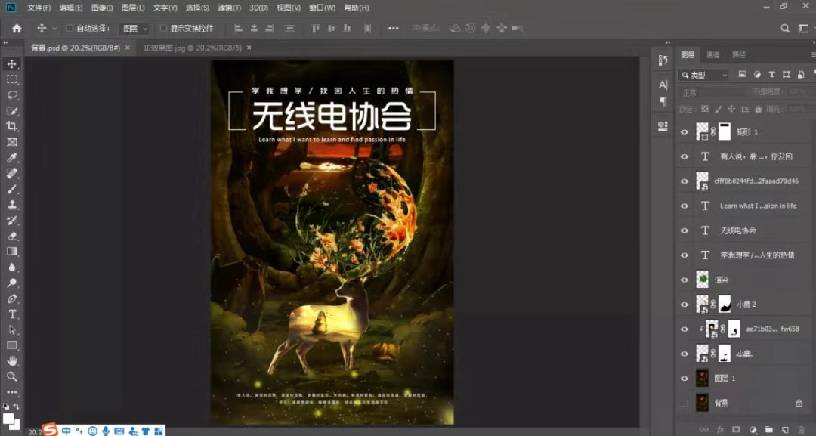Click the pixel layer filter icon
This screenshot has height=436, width=816.
coord(743,75)
